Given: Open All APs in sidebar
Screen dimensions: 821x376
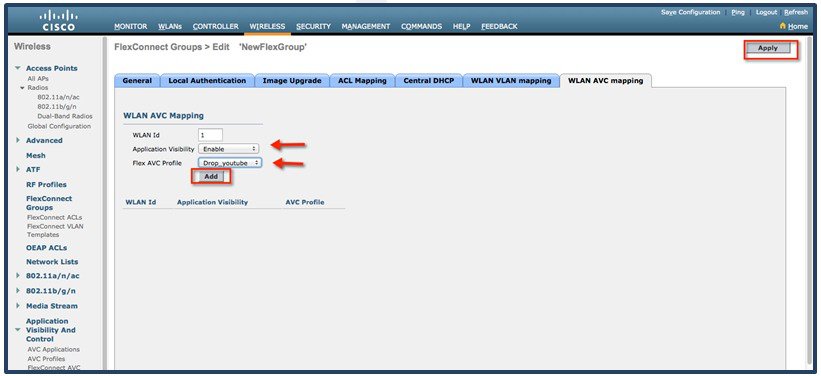Looking at the screenshot, I should pos(38,79).
